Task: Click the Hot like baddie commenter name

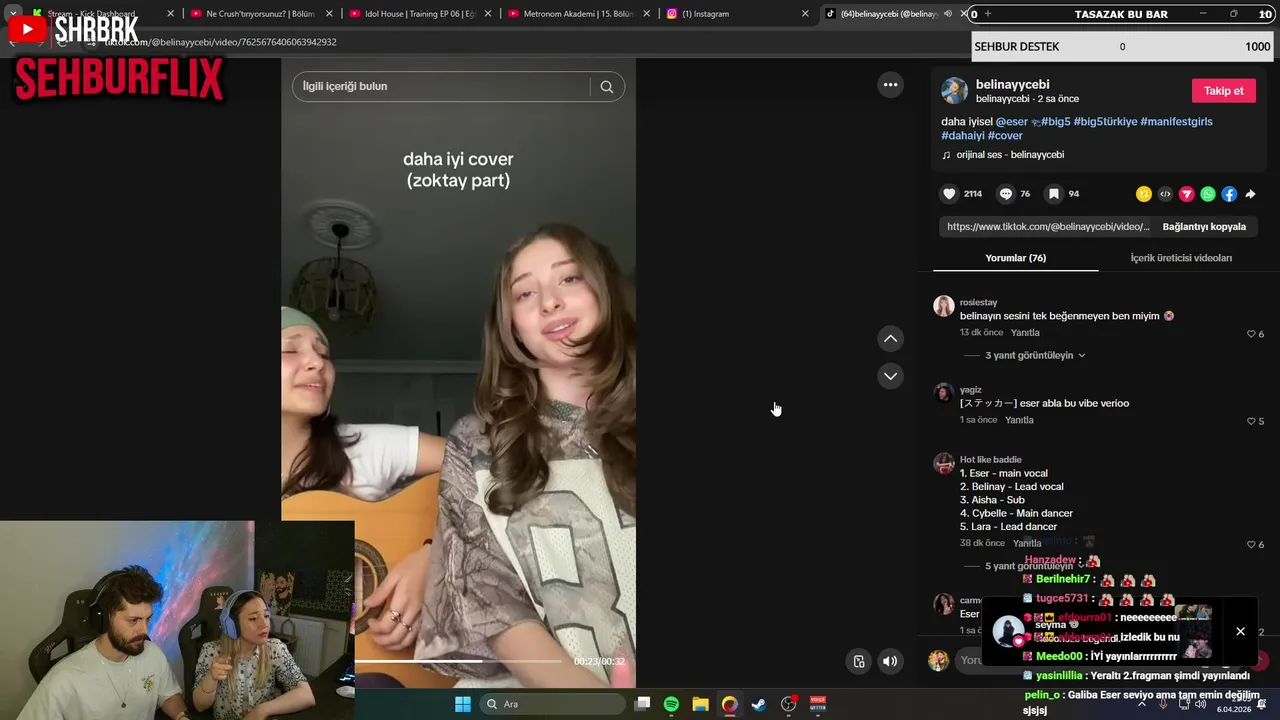Action: coord(990,460)
